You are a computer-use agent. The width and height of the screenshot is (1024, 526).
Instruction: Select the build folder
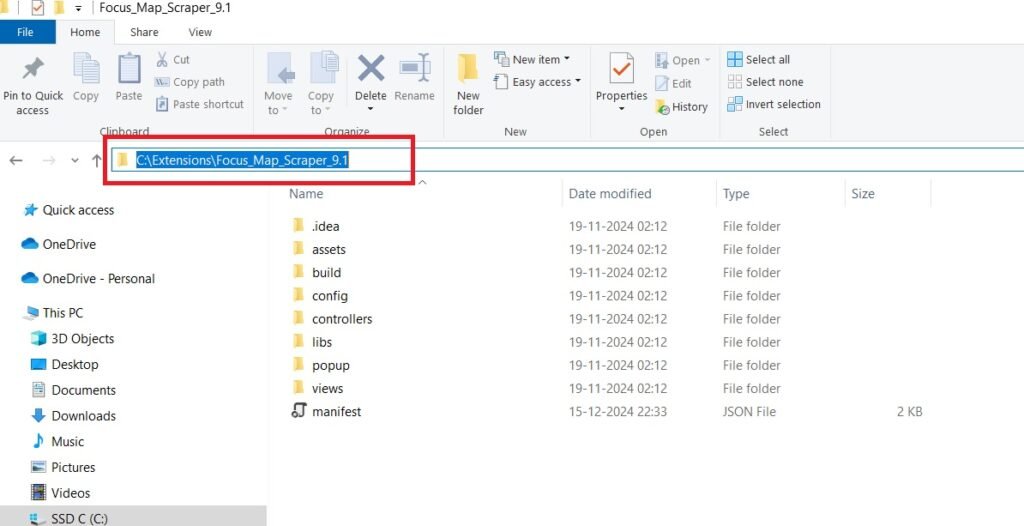tap(317, 272)
